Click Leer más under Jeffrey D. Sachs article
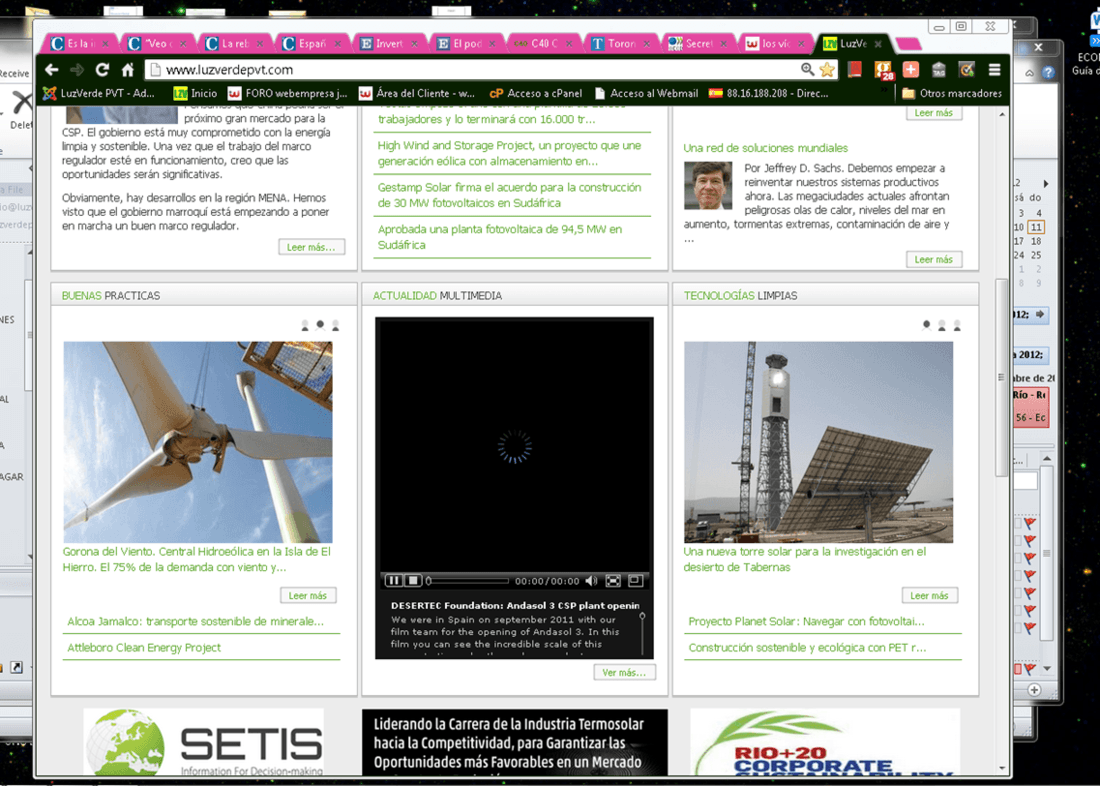The image size is (1100, 786). pos(933,260)
